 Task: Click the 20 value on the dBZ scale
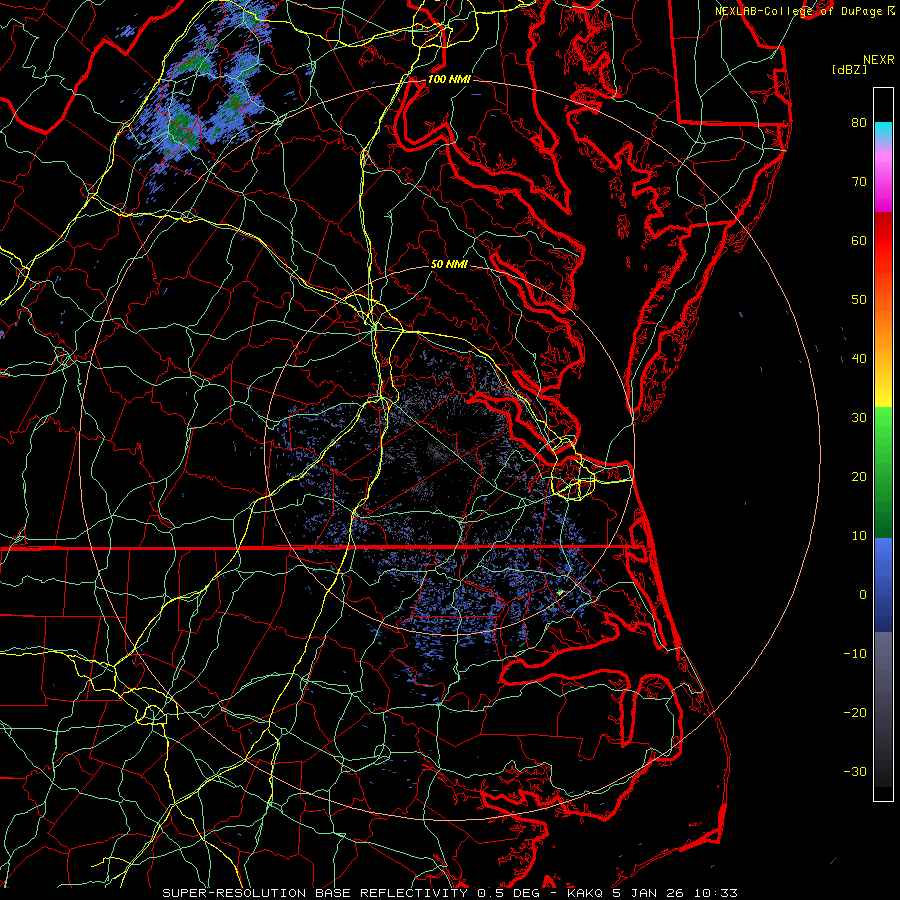(859, 477)
